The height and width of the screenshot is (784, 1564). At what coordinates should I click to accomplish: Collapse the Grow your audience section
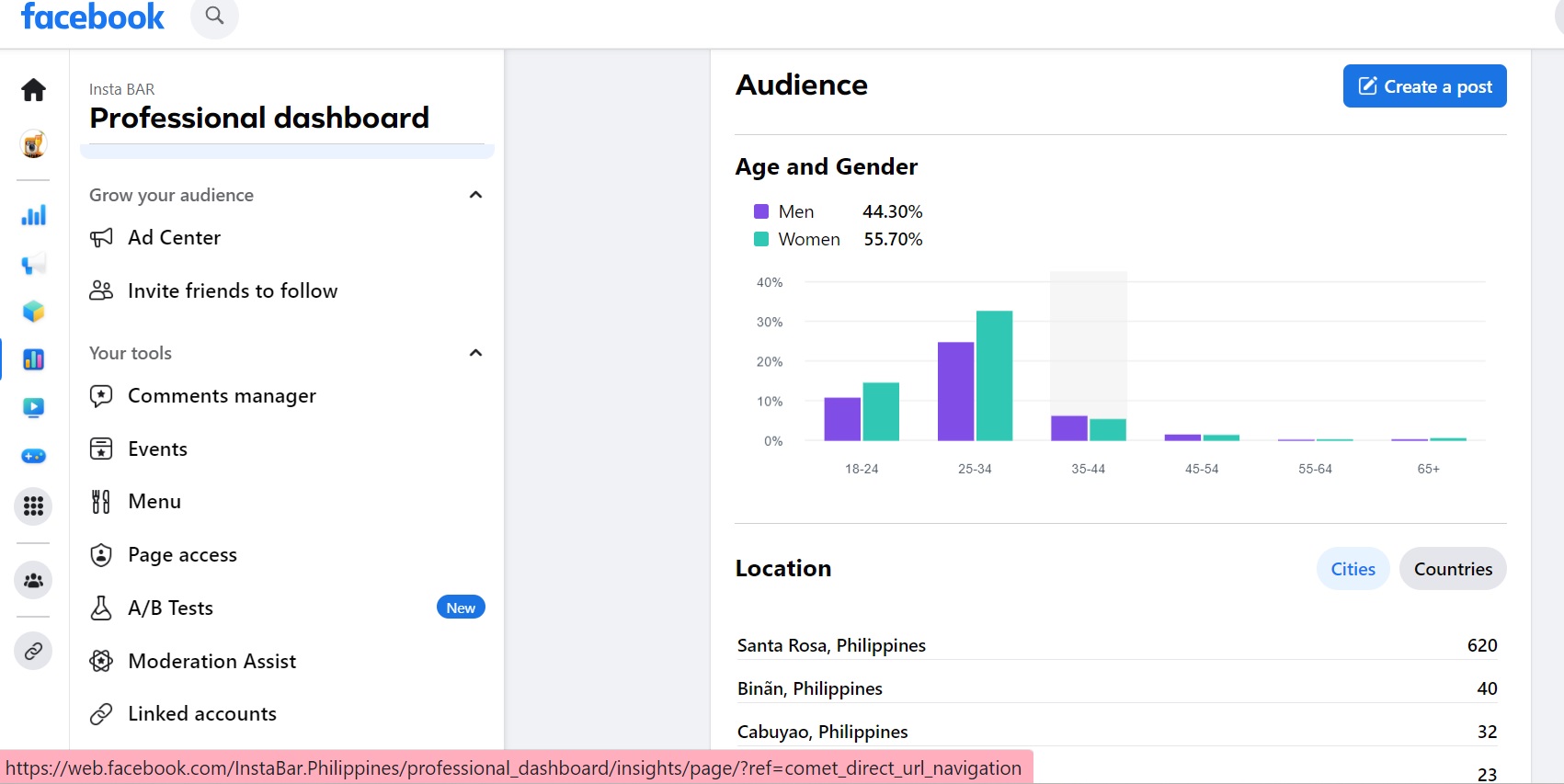[475, 195]
